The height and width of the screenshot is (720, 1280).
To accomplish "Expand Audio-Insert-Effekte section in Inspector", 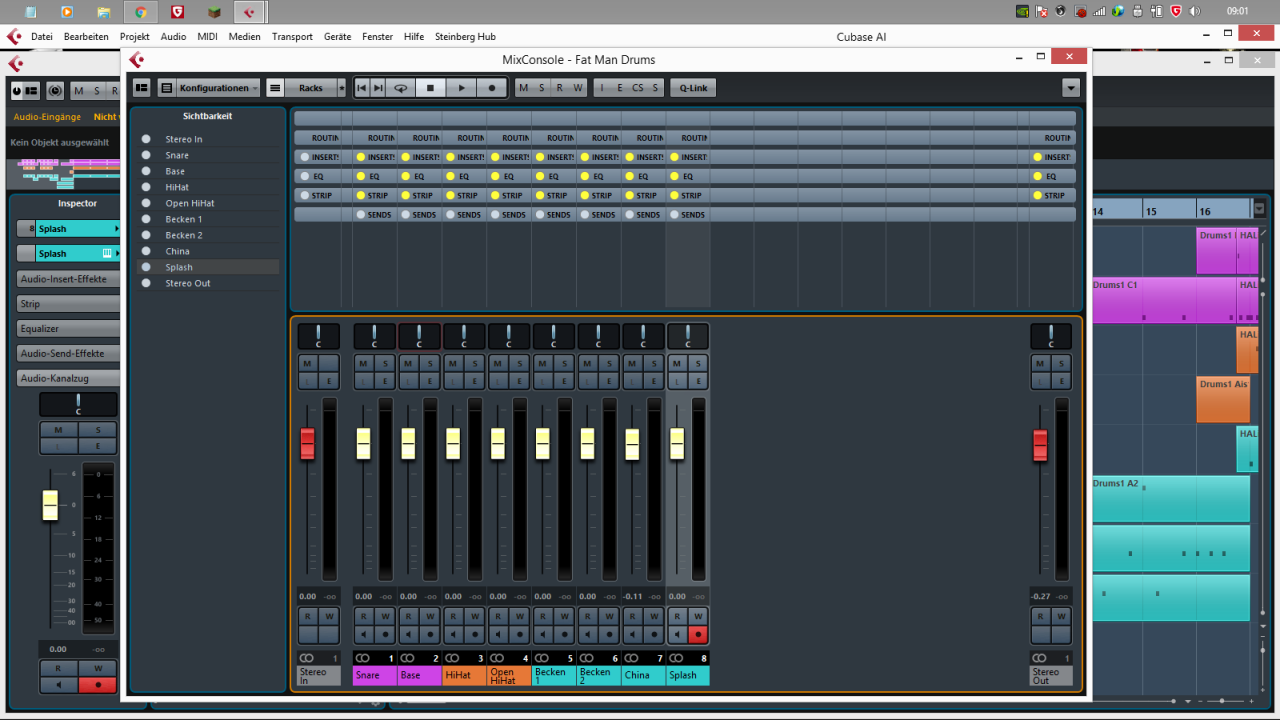I will coord(68,279).
